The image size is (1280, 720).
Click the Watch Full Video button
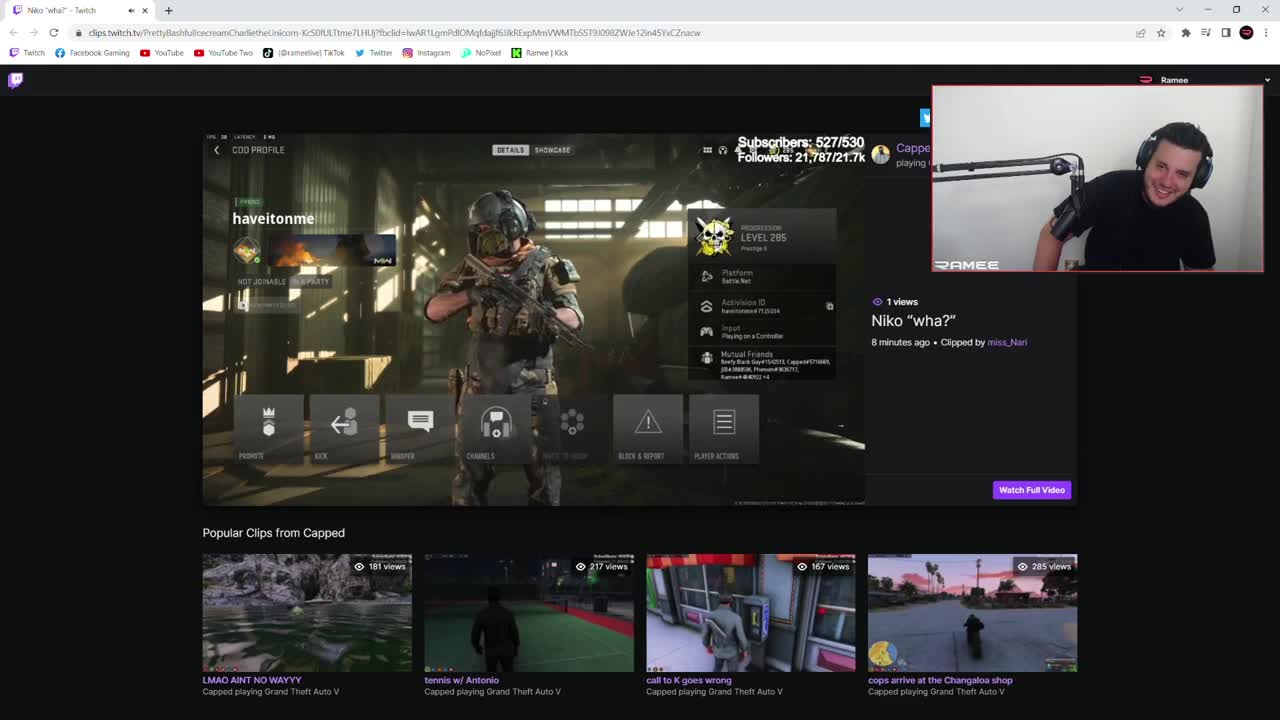click(x=1032, y=490)
